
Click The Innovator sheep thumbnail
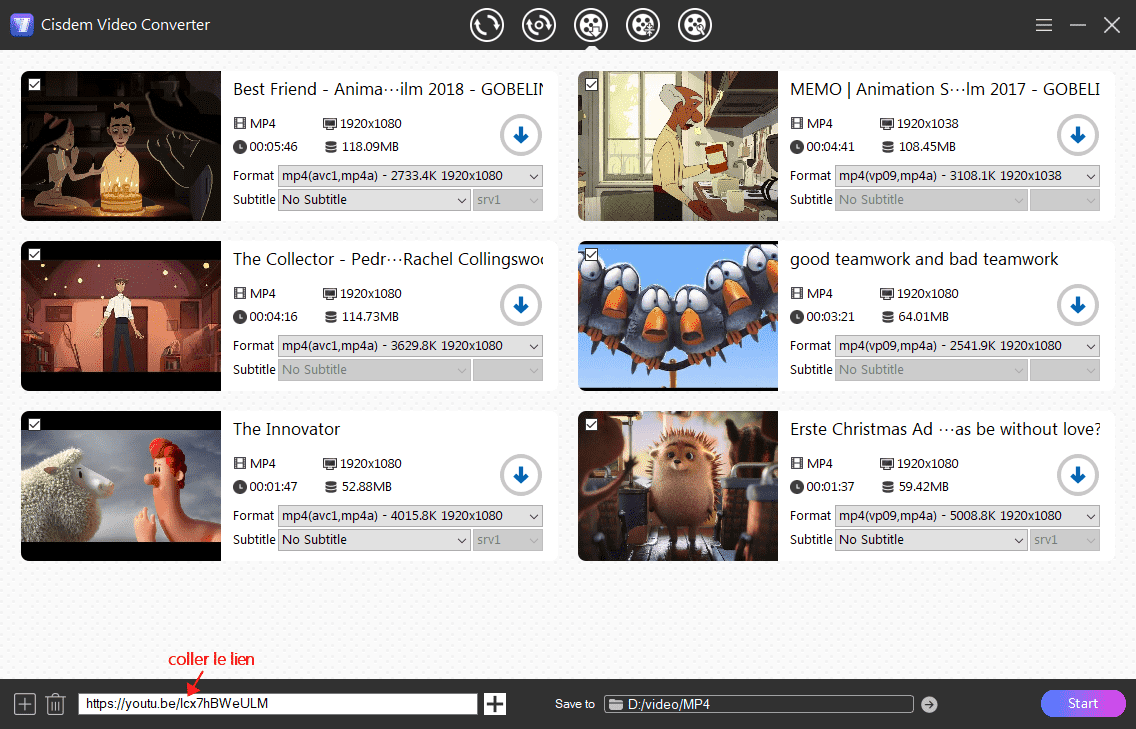click(121, 486)
